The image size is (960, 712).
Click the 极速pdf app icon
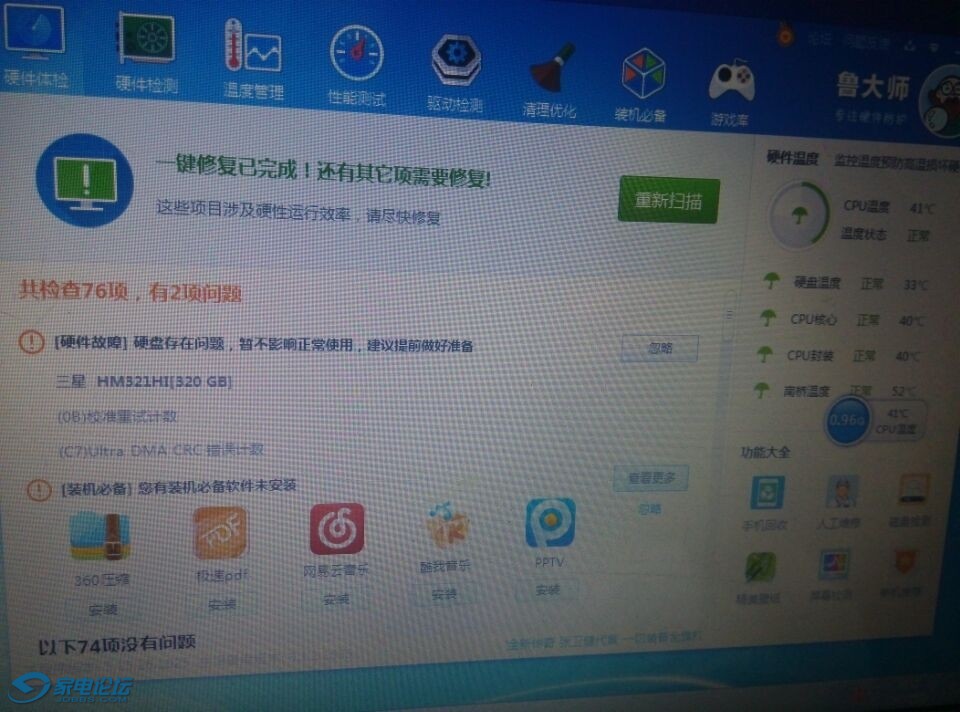tap(220, 532)
